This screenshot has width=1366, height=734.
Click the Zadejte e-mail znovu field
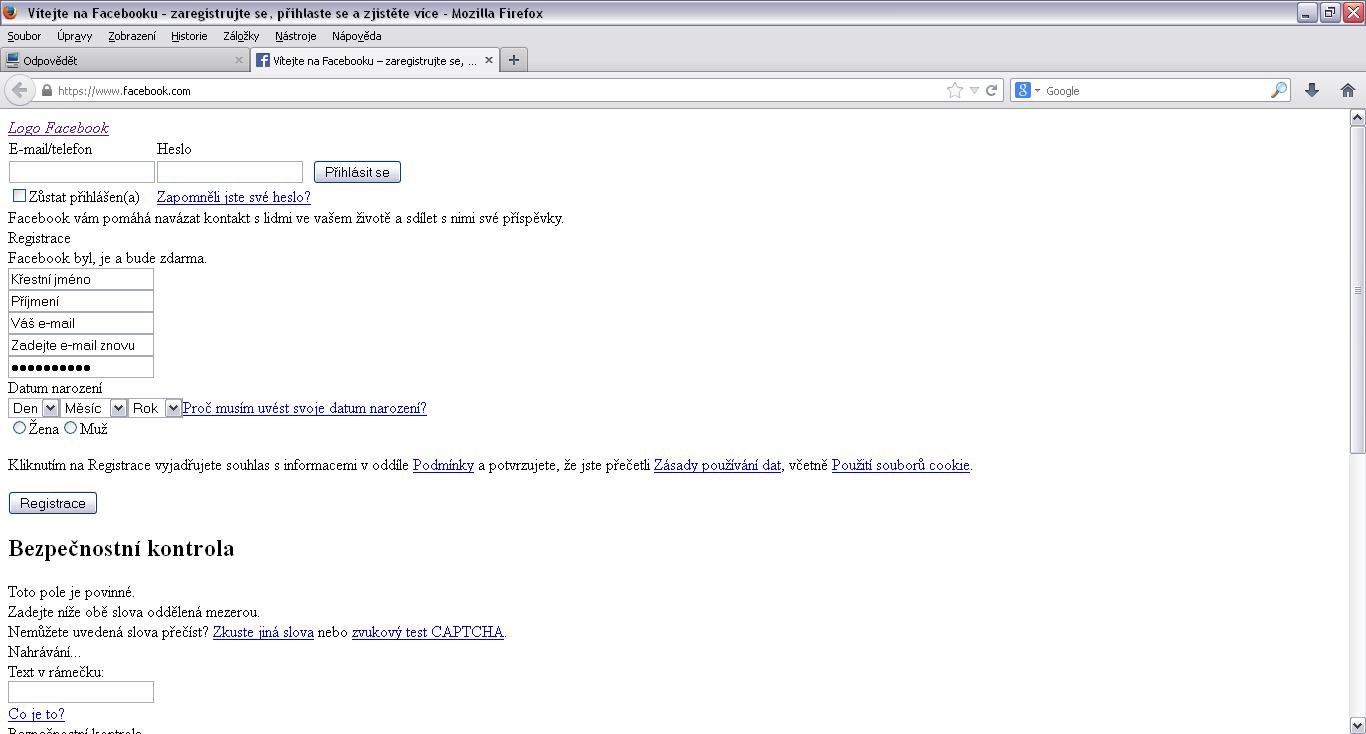tap(81, 345)
